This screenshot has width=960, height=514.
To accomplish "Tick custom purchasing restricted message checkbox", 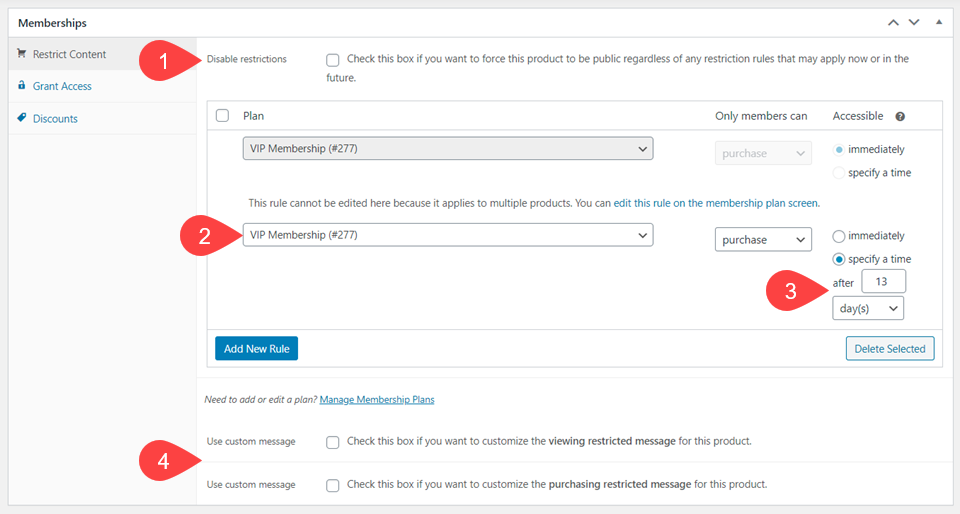I will pyautogui.click(x=333, y=485).
